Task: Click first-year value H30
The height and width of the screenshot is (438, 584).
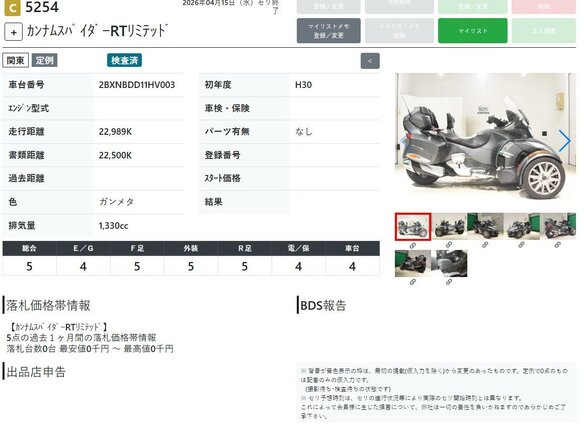Action: click(304, 85)
